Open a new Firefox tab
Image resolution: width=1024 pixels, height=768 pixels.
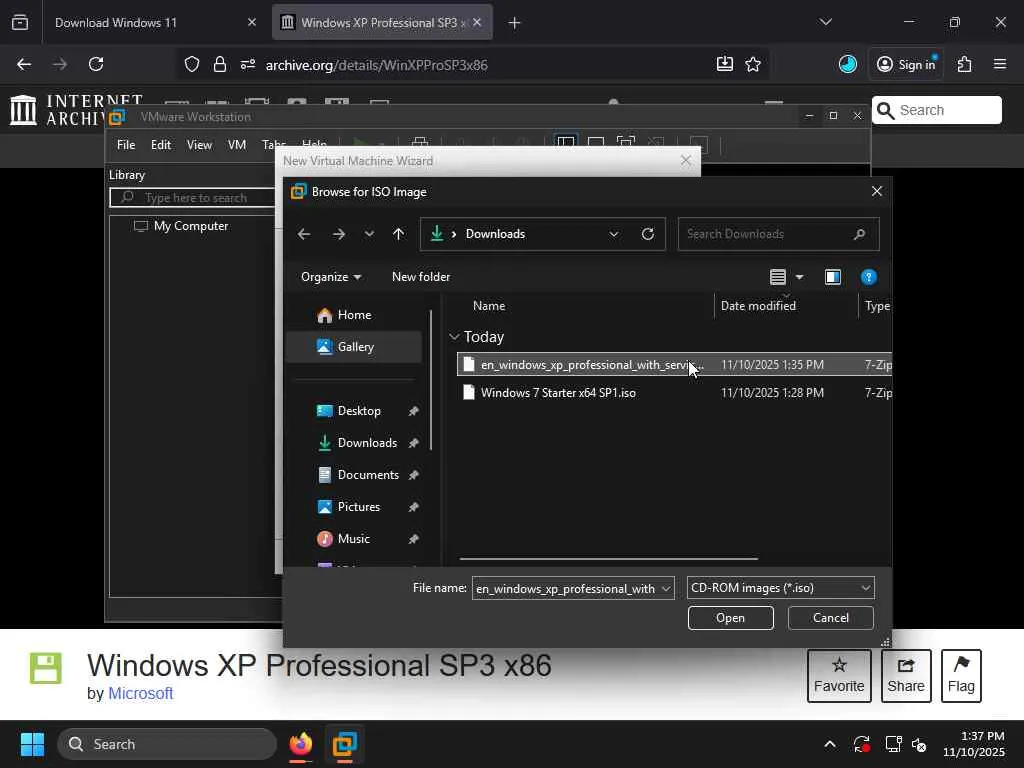click(515, 23)
